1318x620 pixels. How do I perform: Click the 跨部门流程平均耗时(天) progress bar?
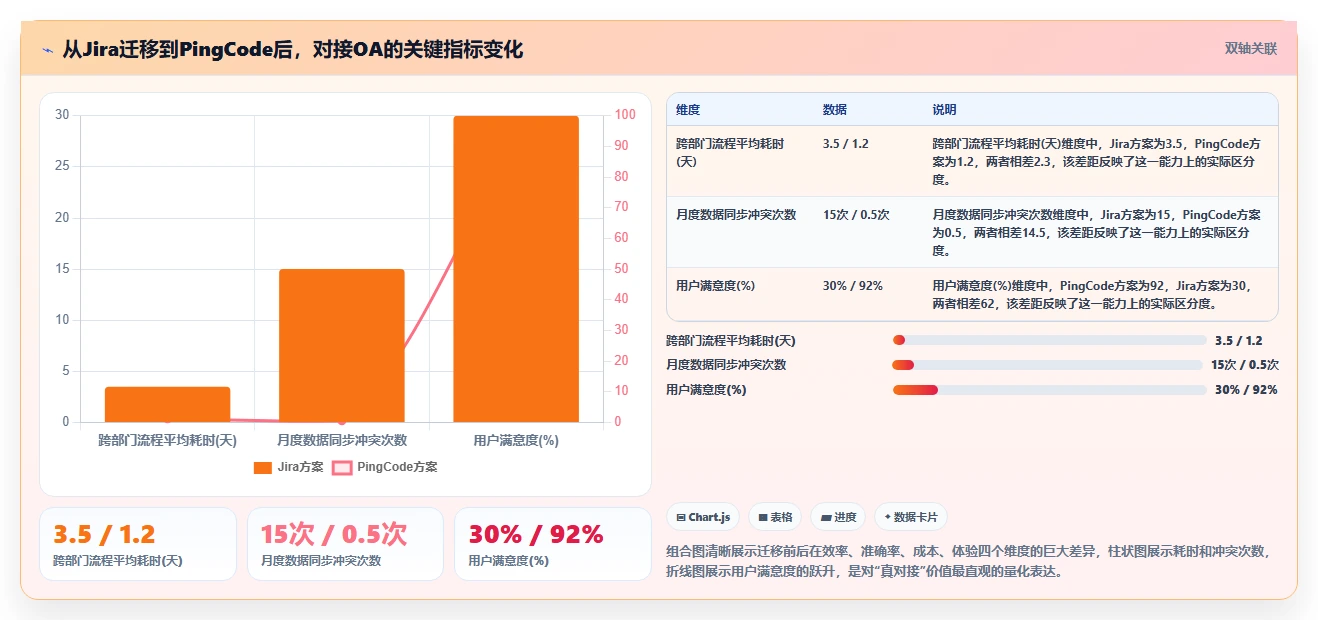[1049, 340]
